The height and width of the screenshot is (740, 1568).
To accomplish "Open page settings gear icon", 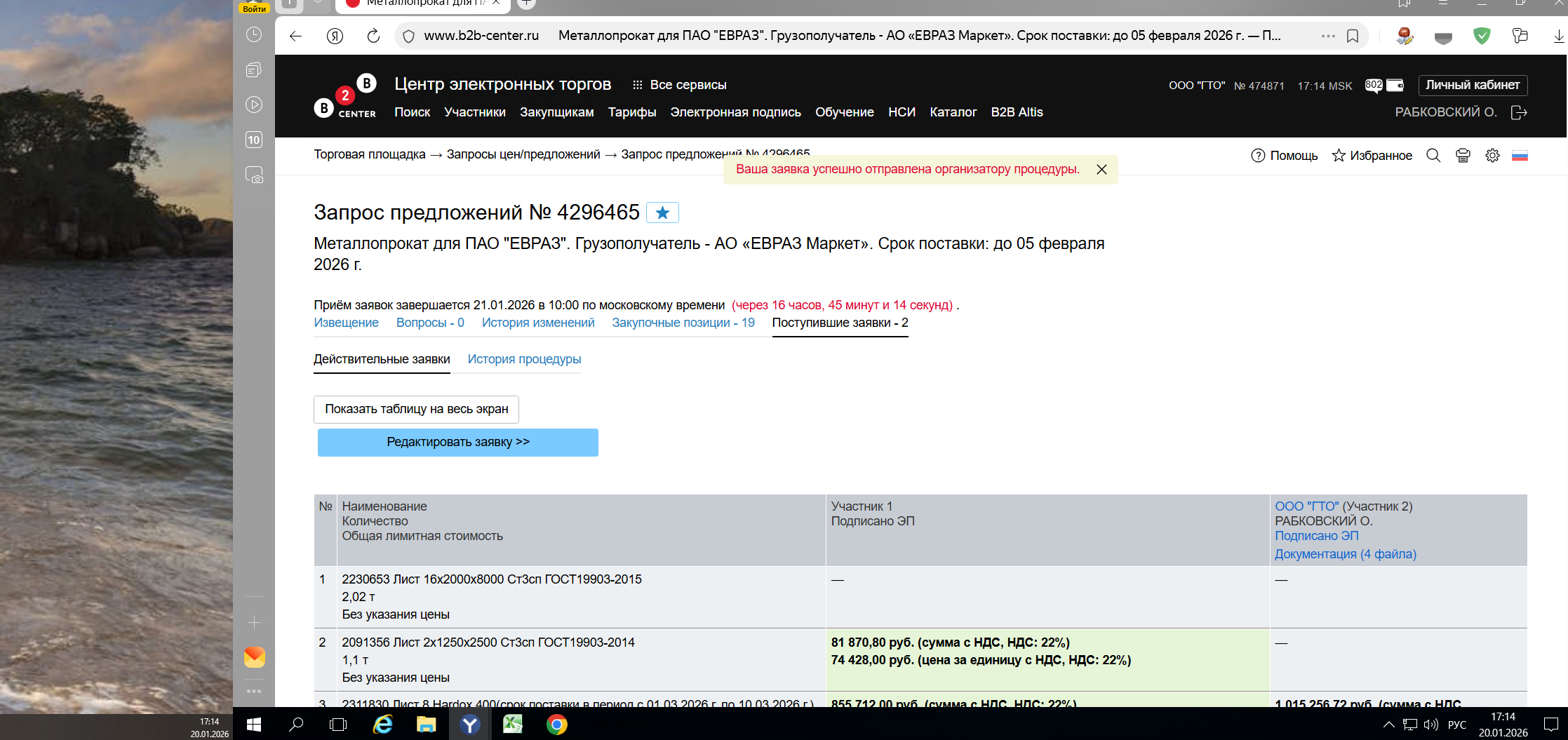I will (x=1492, y=156).
